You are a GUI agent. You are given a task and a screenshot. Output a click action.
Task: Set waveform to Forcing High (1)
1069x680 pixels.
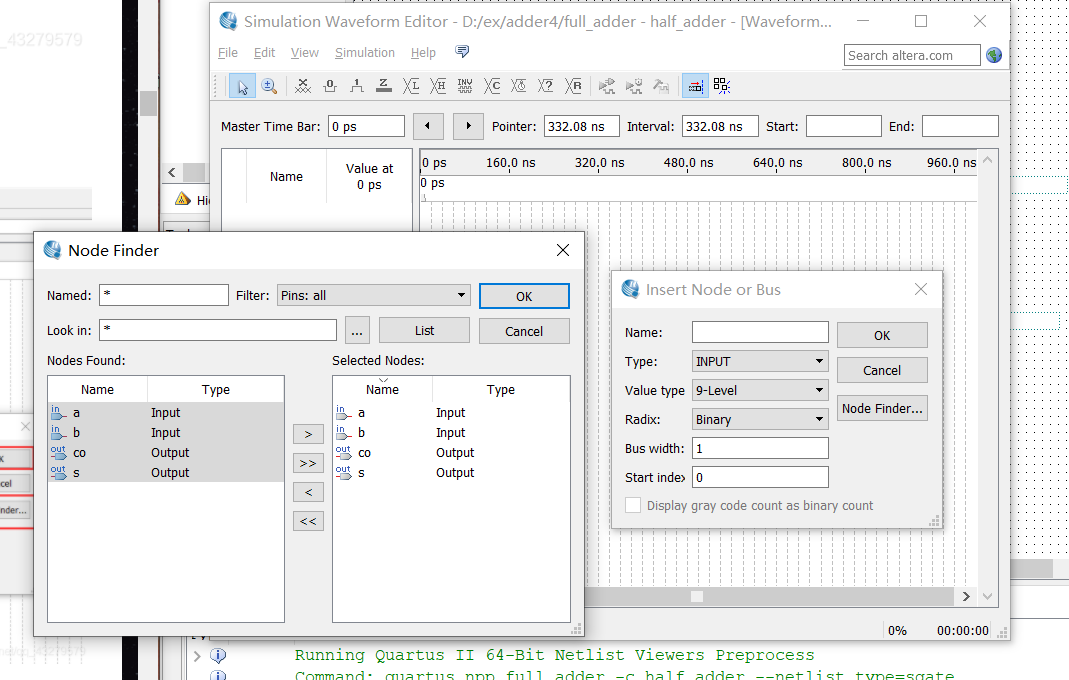[x=356, y=86]
